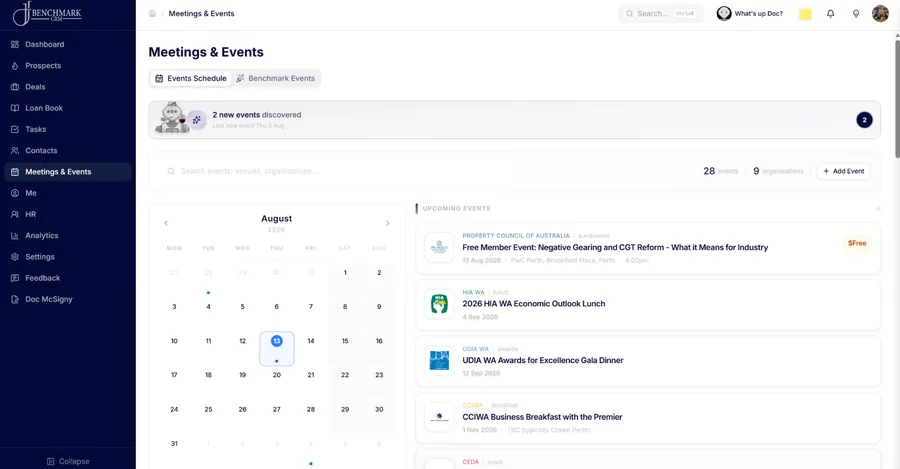Click the $Free price badge

point(857,243)
